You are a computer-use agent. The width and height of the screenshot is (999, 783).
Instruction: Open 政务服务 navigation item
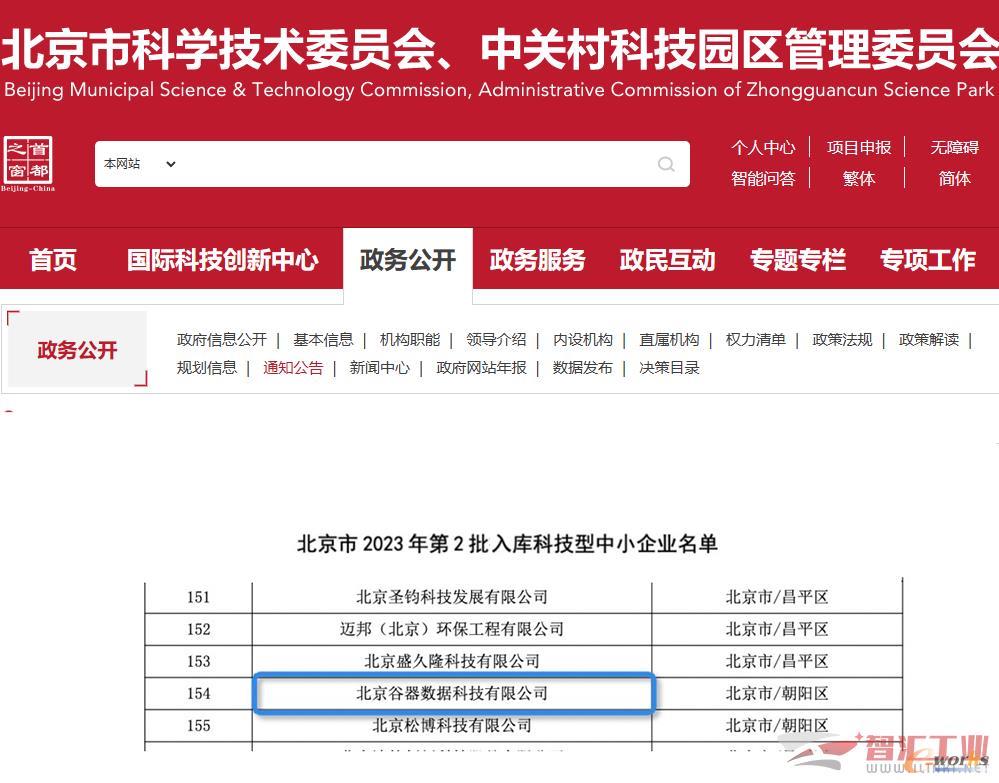coord(537,260)
